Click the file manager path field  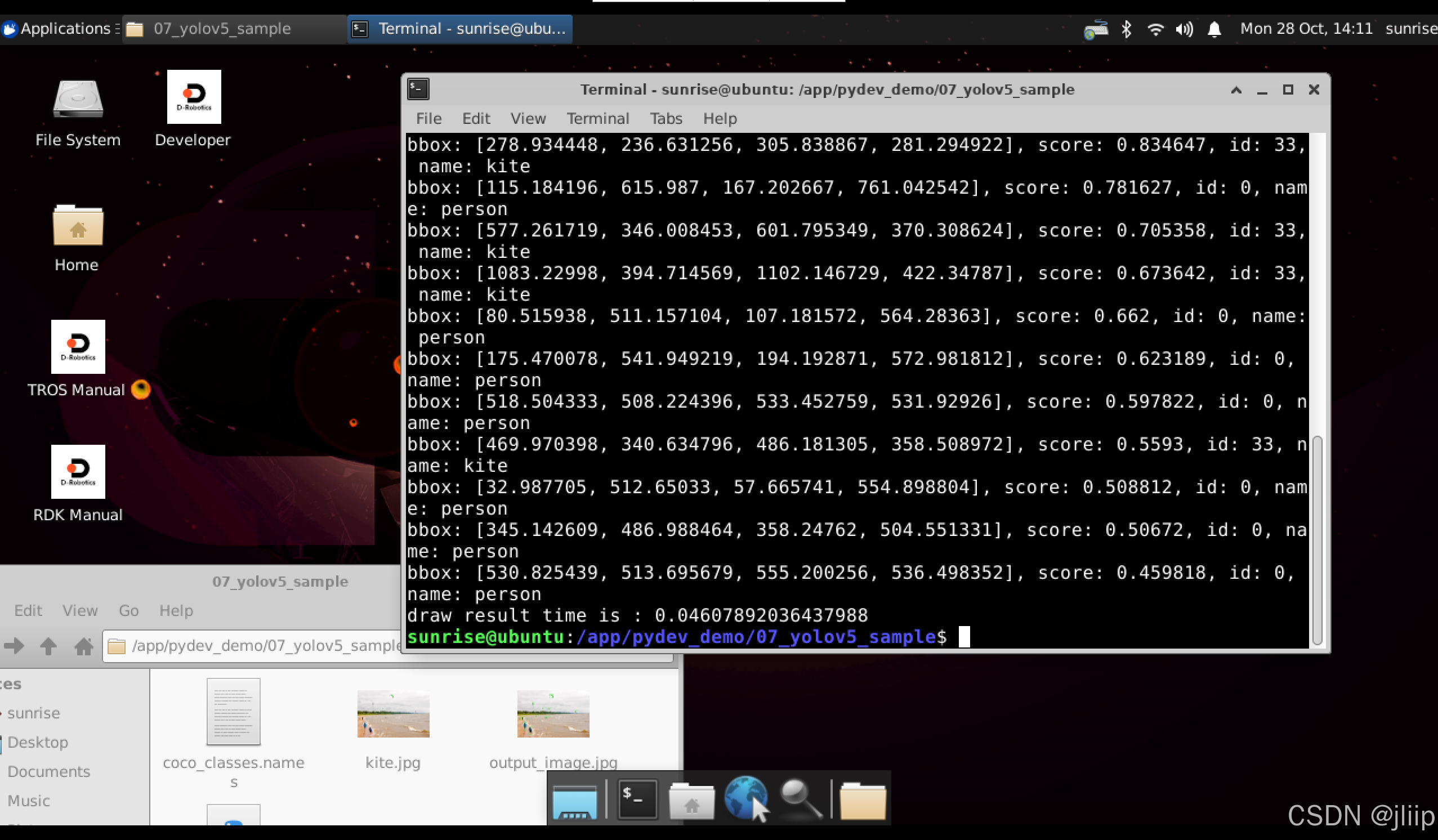(x=262, y=645)
